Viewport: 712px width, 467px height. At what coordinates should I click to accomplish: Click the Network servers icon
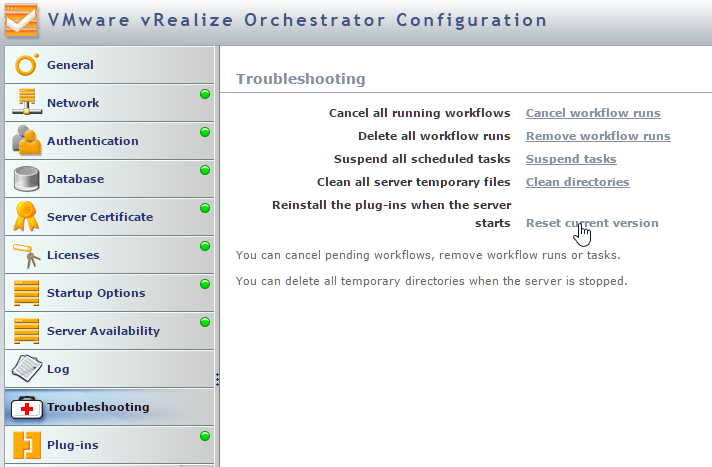click(27, 103)
